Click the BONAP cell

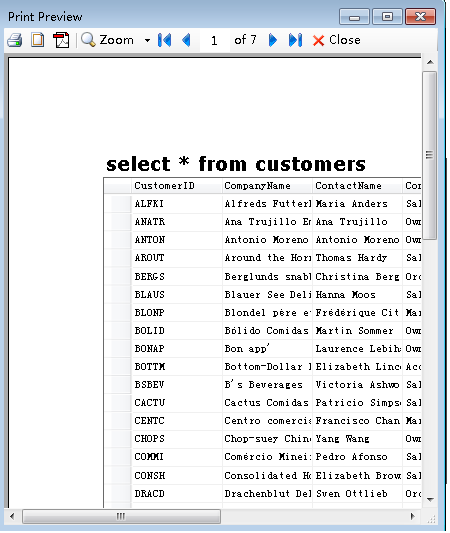click(177, 349)
